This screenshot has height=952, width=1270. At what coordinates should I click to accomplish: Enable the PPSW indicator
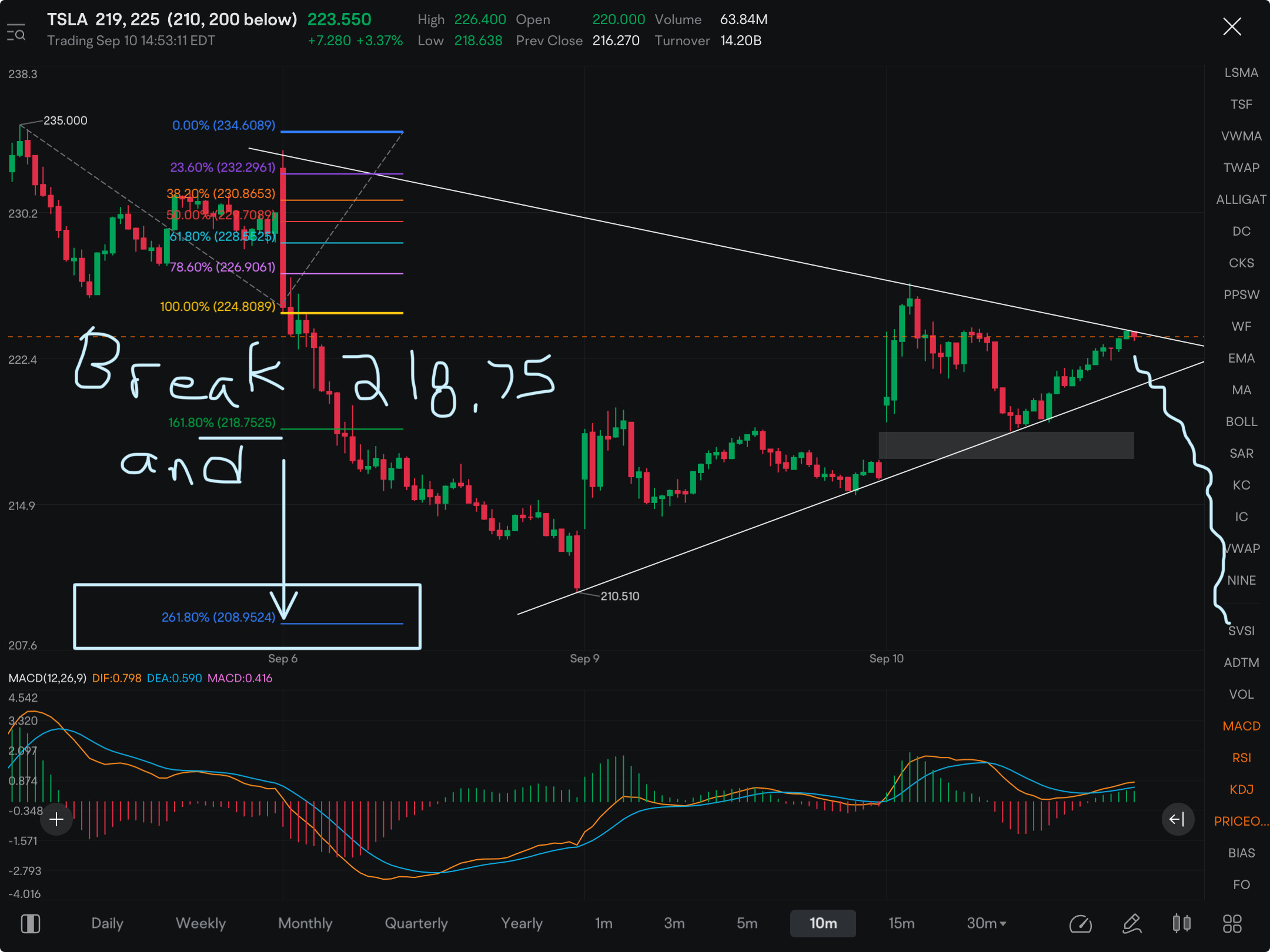tap(1241, 295)
